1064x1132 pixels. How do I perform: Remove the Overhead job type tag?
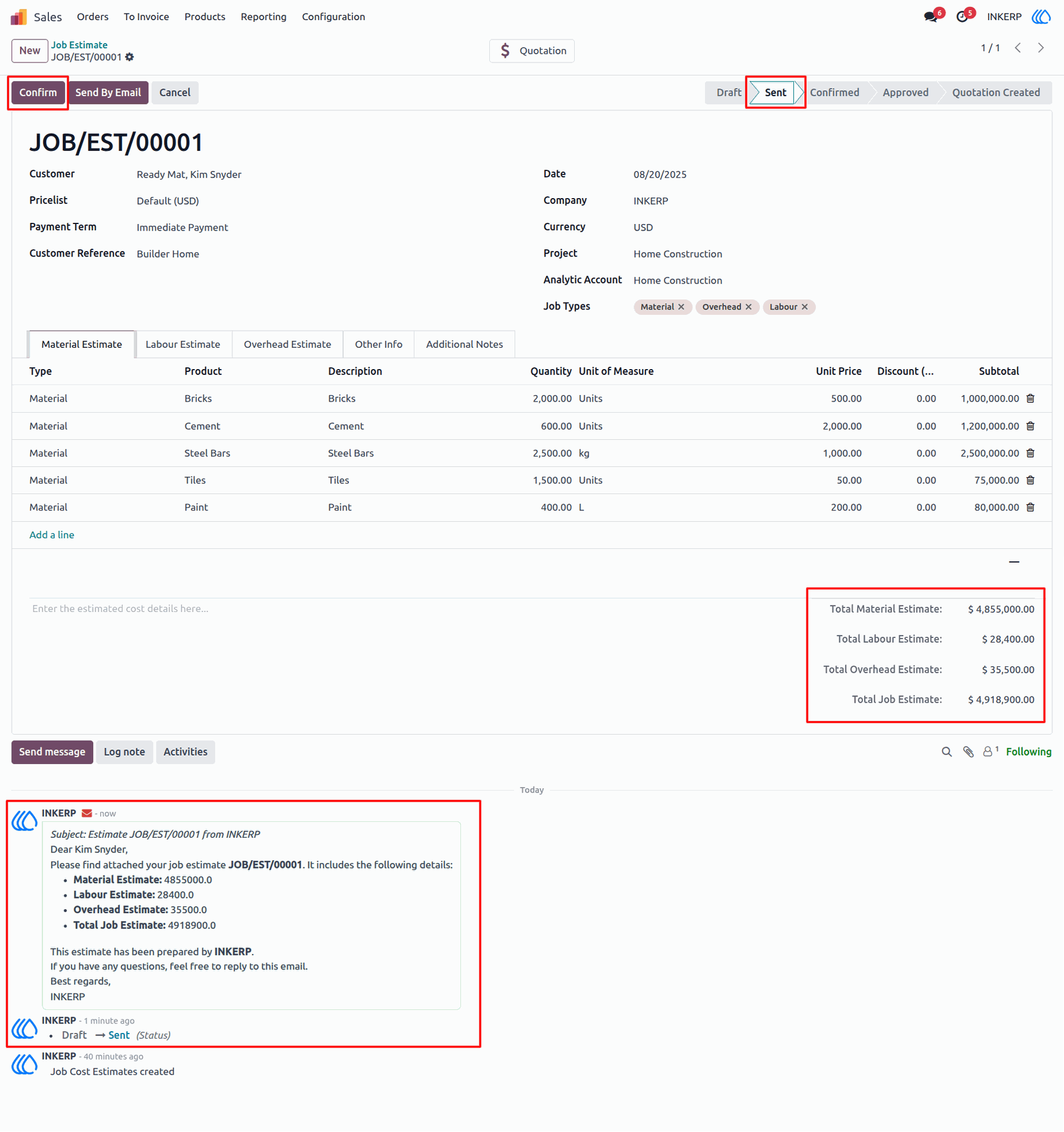[749, 307]
